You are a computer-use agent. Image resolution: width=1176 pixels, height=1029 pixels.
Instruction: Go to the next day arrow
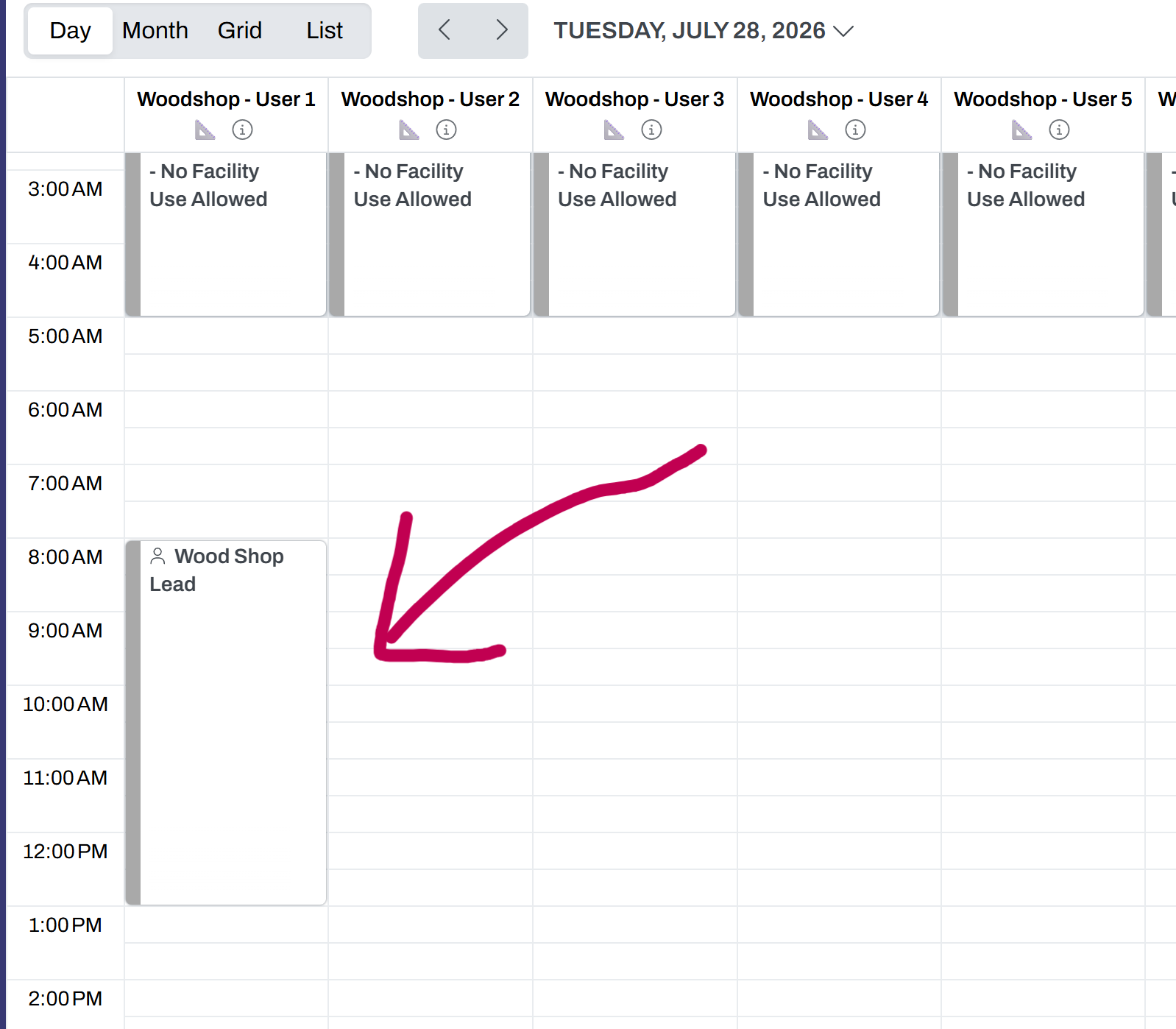pos(501,30)
